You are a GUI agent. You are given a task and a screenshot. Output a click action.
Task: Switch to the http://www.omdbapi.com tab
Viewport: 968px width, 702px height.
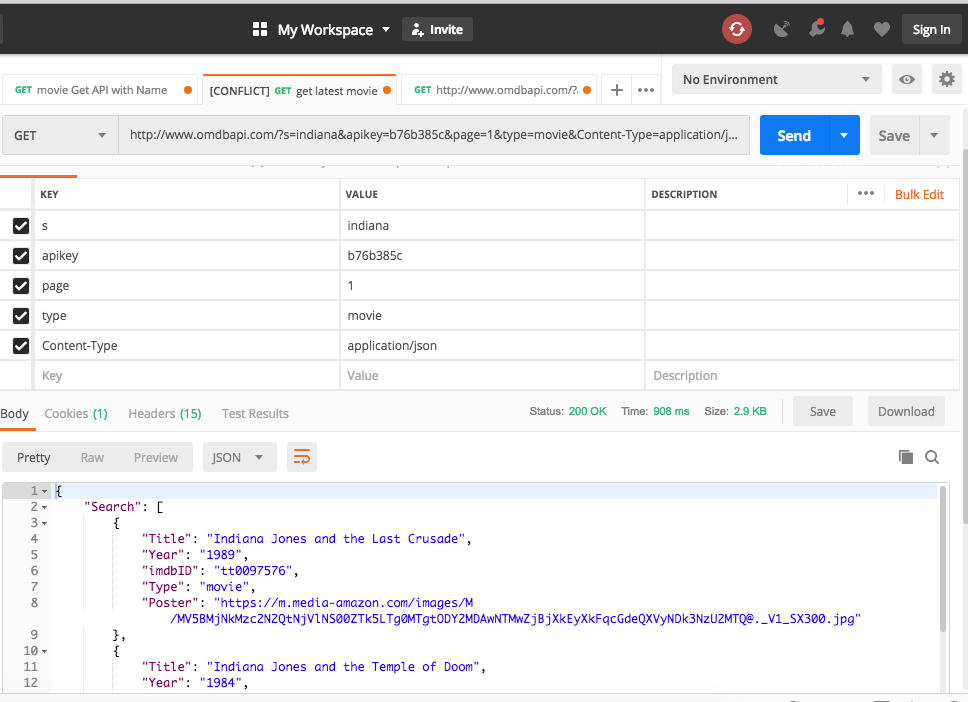point(498,90)
